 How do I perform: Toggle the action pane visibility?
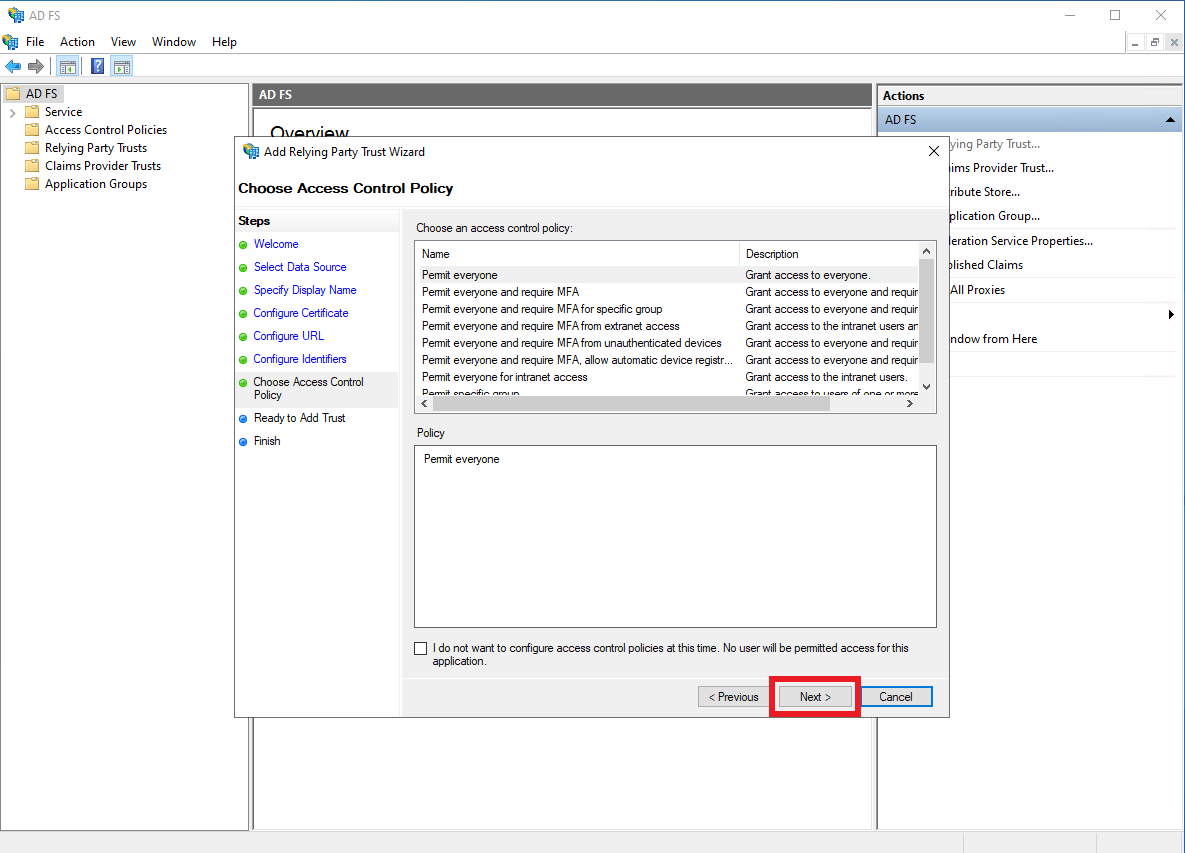(121, 66)
